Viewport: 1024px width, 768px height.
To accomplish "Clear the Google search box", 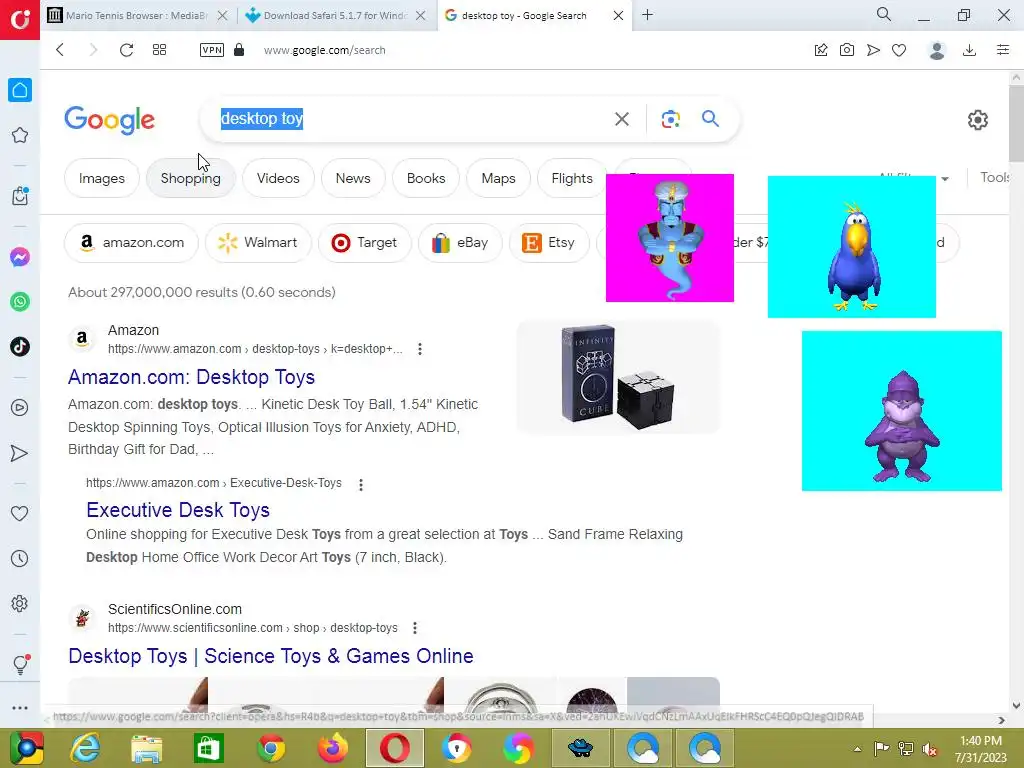I will (622, 119).
